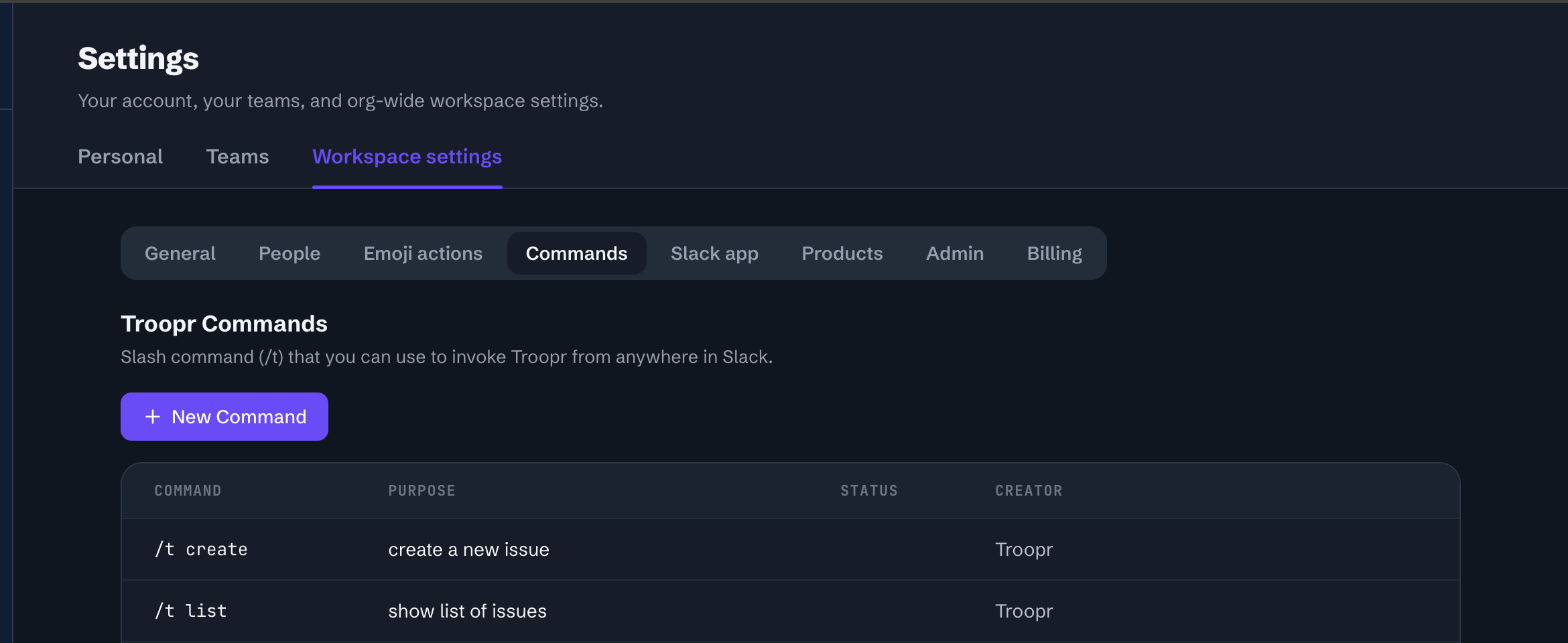Click the Status column header
Screen dimensions: 1568x643
869,491
